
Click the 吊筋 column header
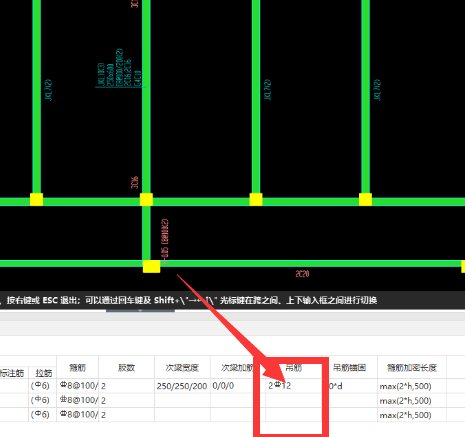[293, 367]
